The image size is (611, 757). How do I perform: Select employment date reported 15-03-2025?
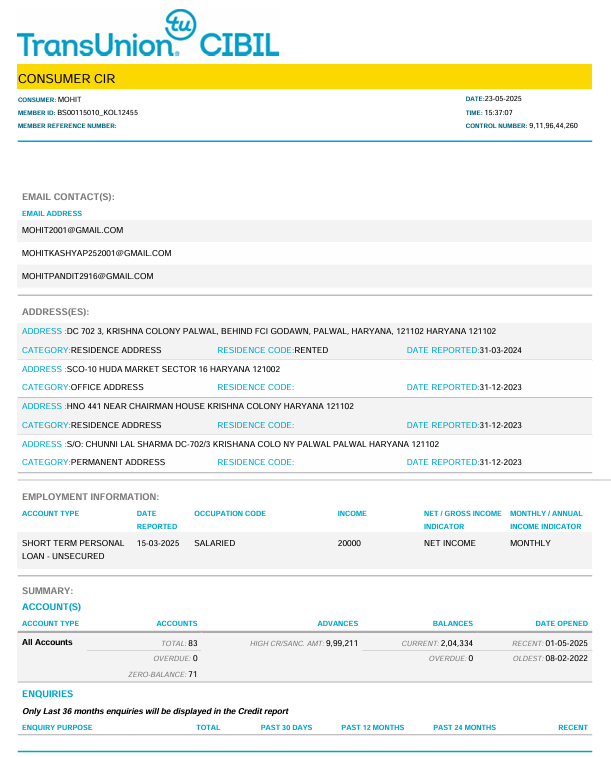pos(158,543)
